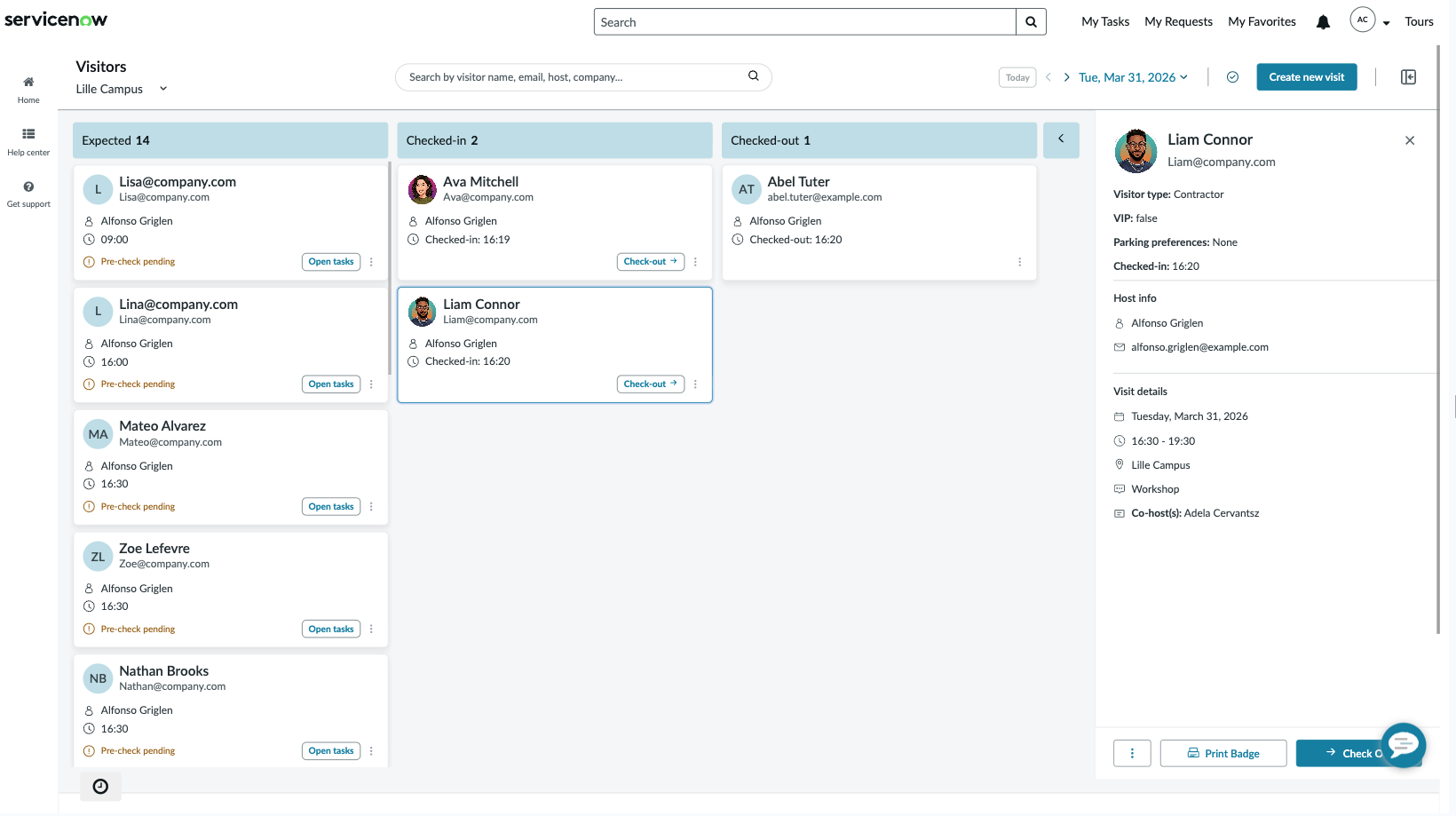Screen dimensions: 1456x816
Task: Go to the previous day arrow
Action: [x=1048, y=77]
